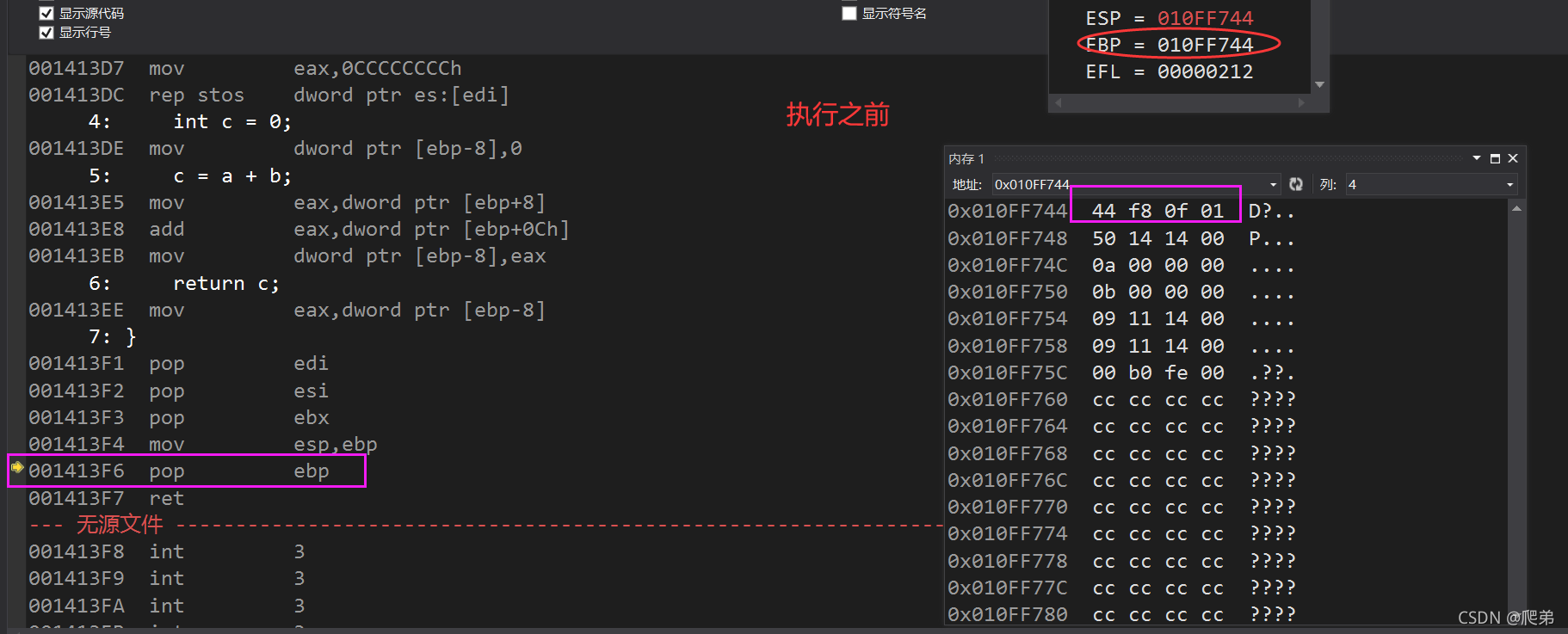
Task: Click memory row 0x010FF754 bytes '09 11 14 00'
Action: (1157, 319)
